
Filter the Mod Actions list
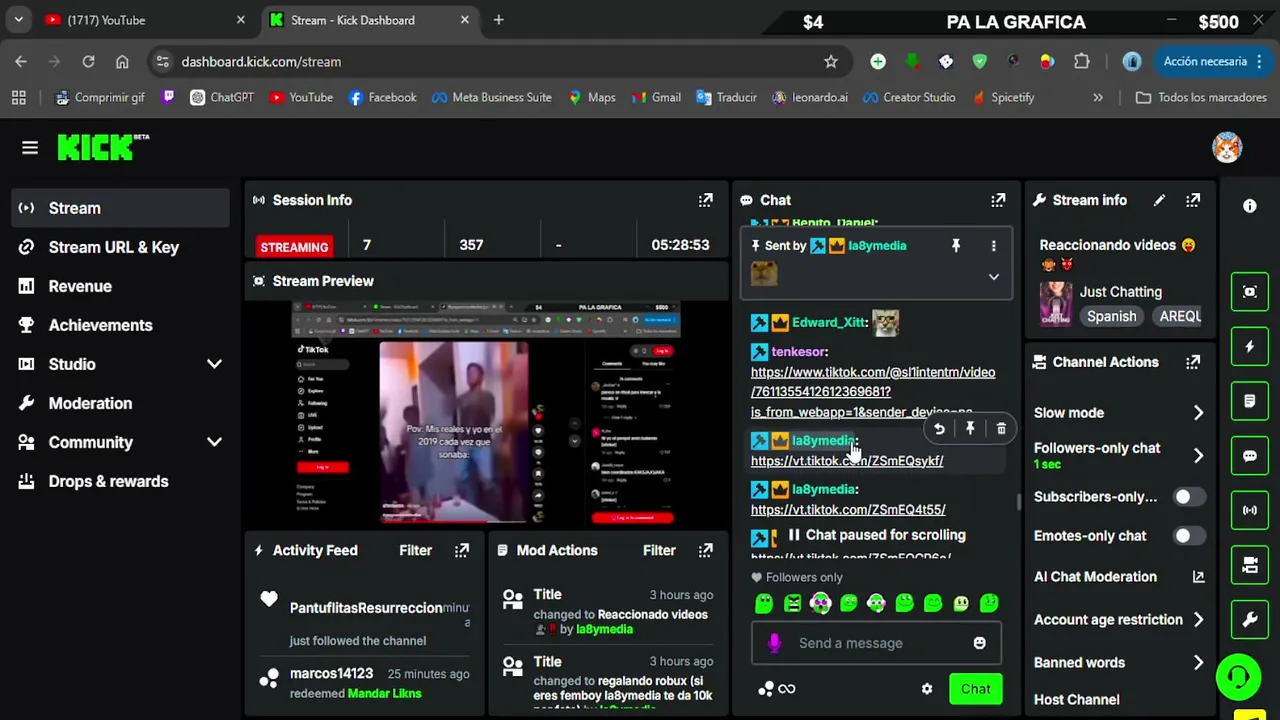tap(659, 550)
